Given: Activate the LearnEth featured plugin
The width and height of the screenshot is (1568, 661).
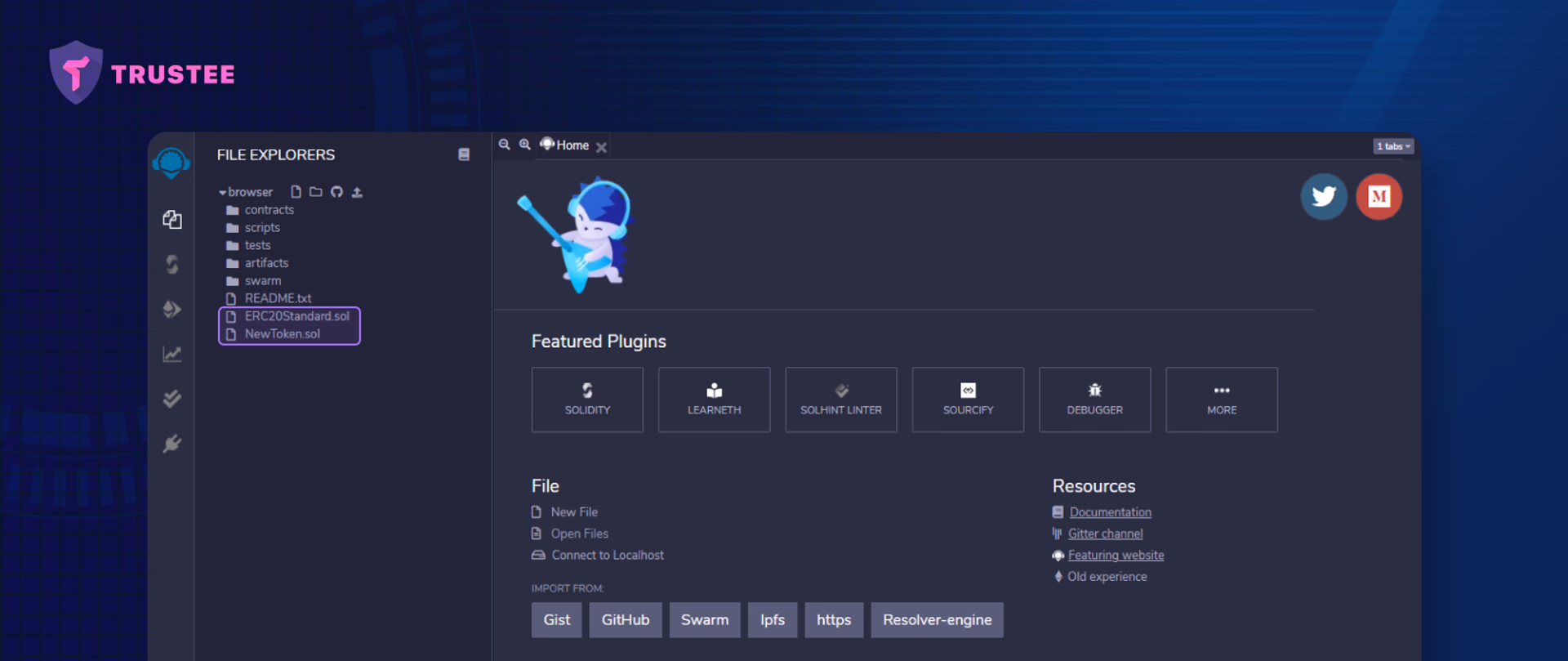Looking at the screenshot, I should [714, 400].
